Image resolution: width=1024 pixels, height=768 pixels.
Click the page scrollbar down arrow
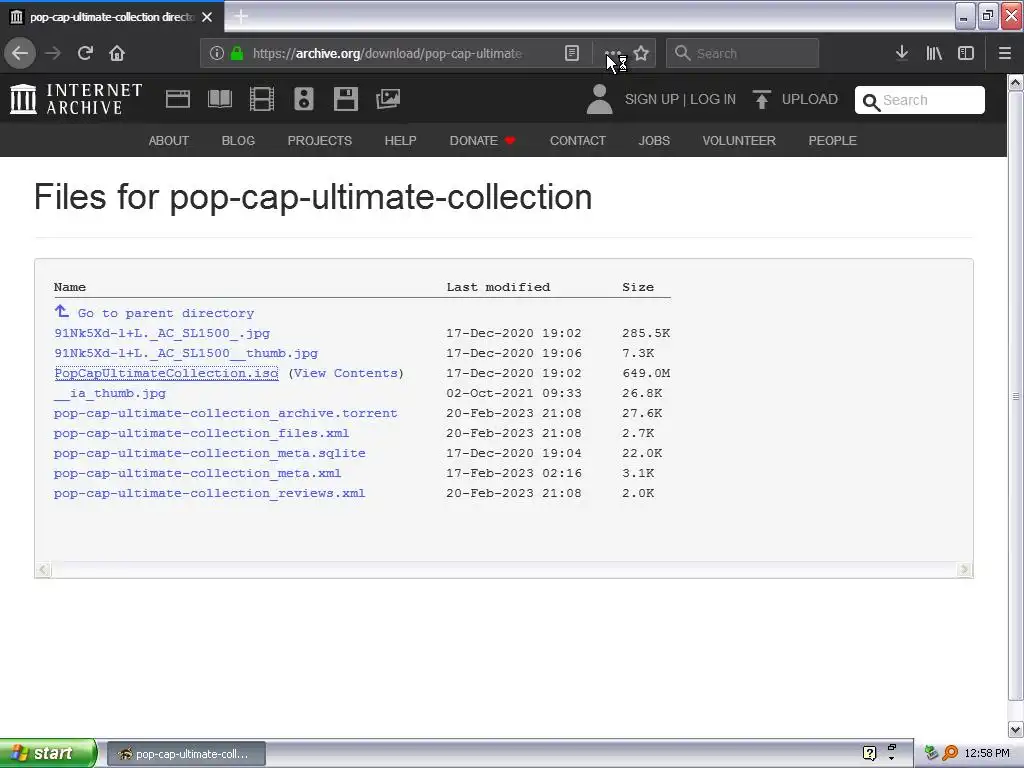tap(1016, 729)
